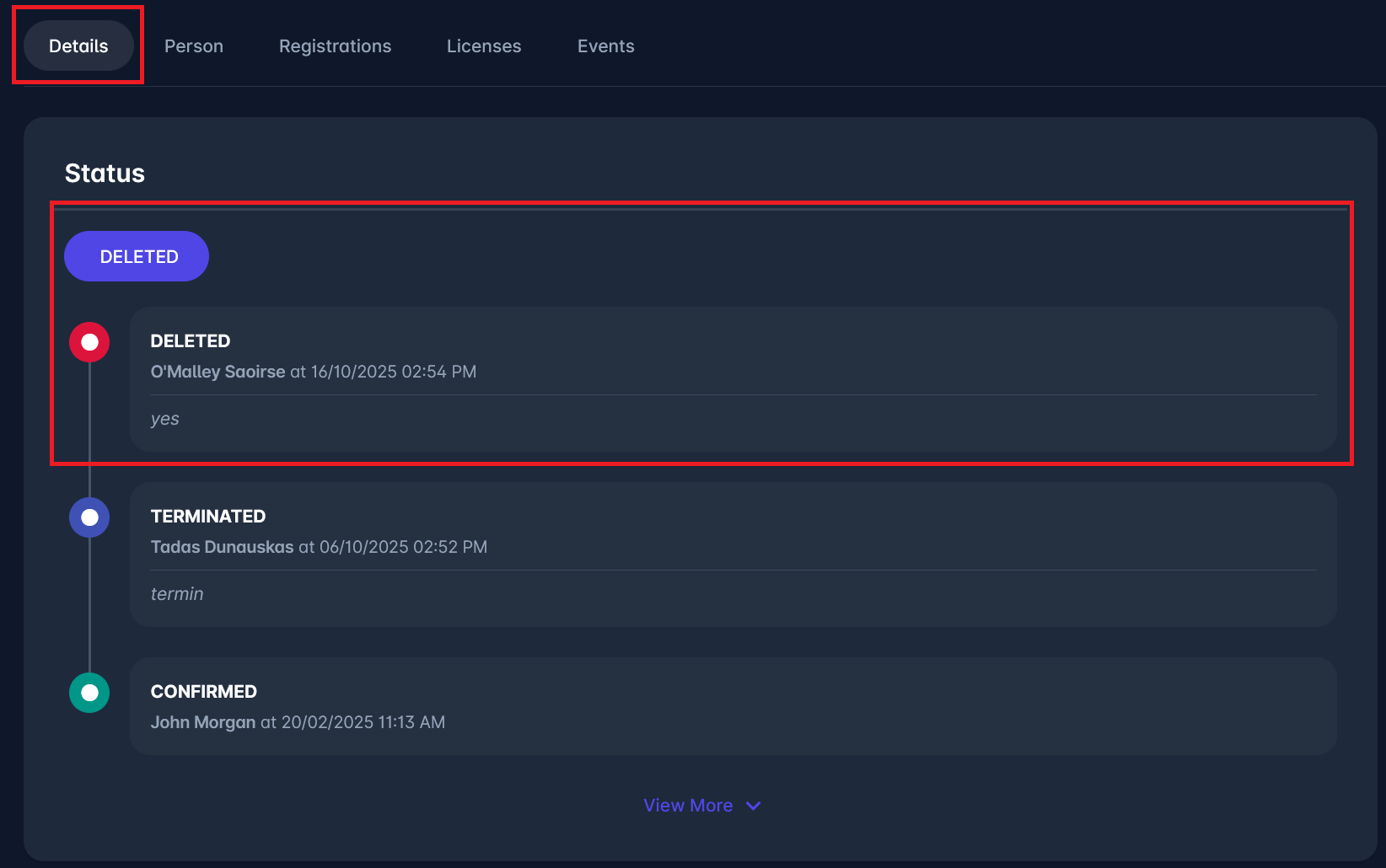The height and width of the screenshot is (868, 1386).
Task: Open the Details tab
Action: [x=78, y=46]
